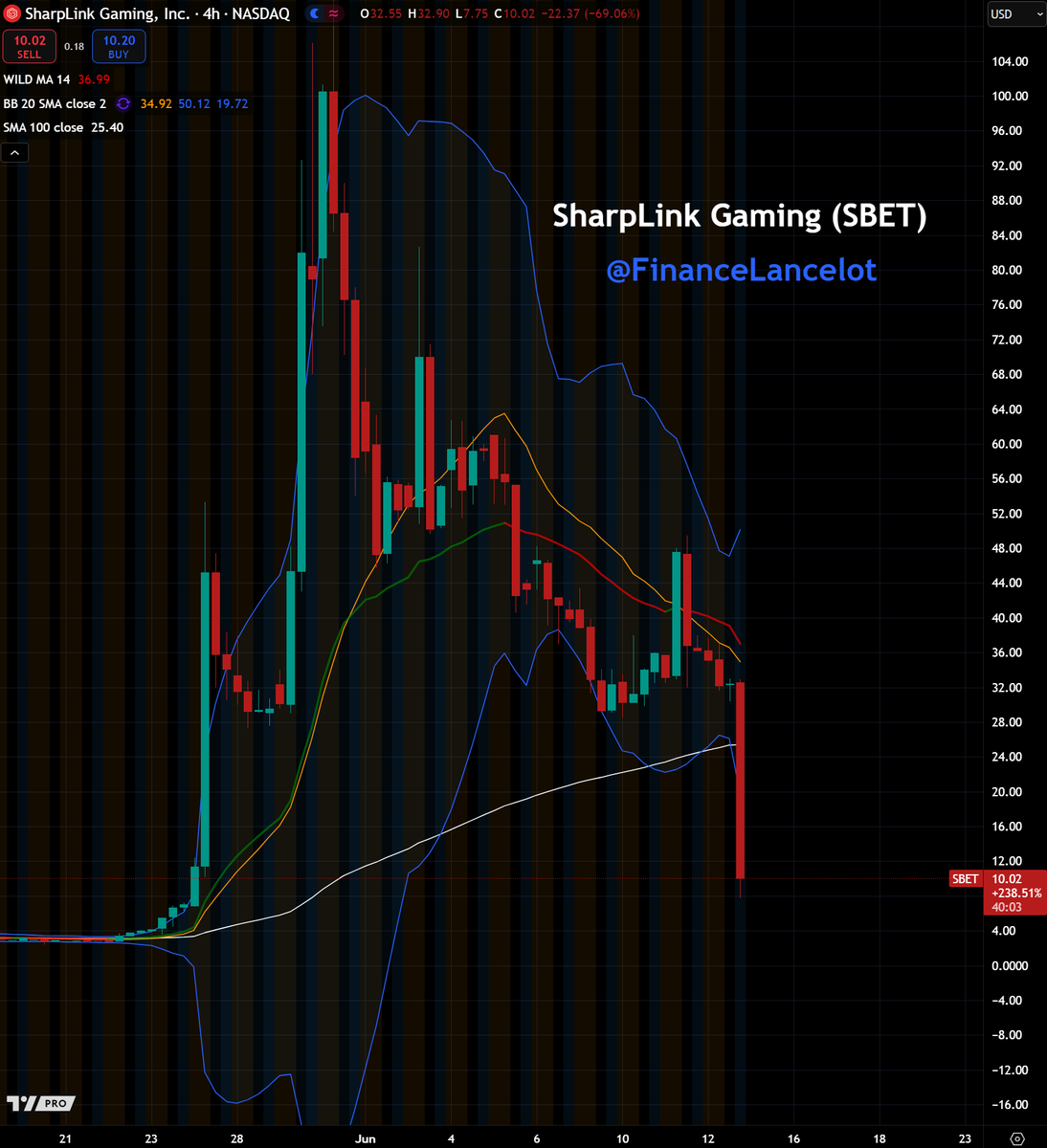
Task: Click the purple refresh icon beside BB indicator
Action: (x=123, y=103)
